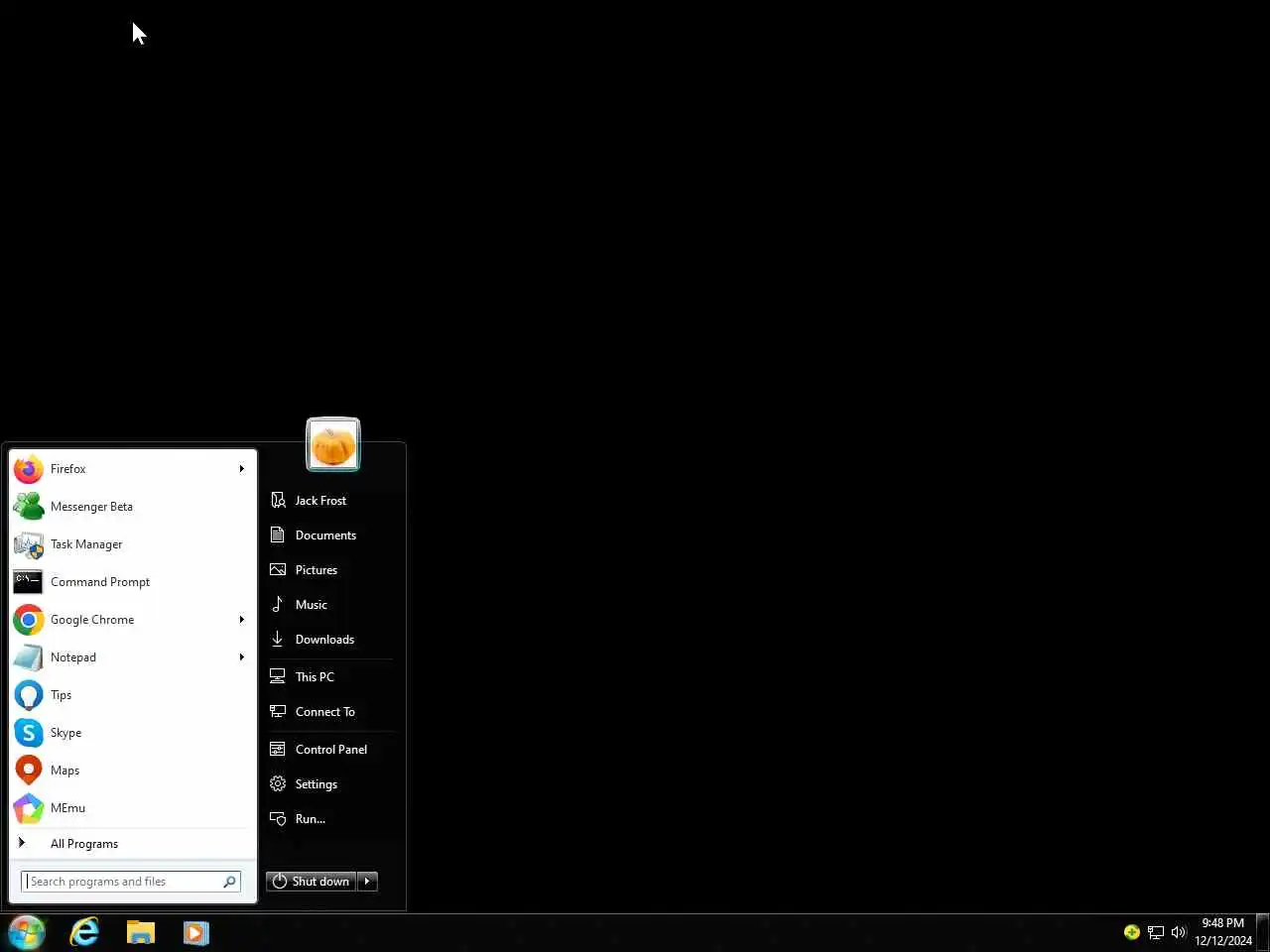Click the Pictures frame icon
Image resolution: width=1270 pixels, height=952 pixels.
click(x=278, y=570)
